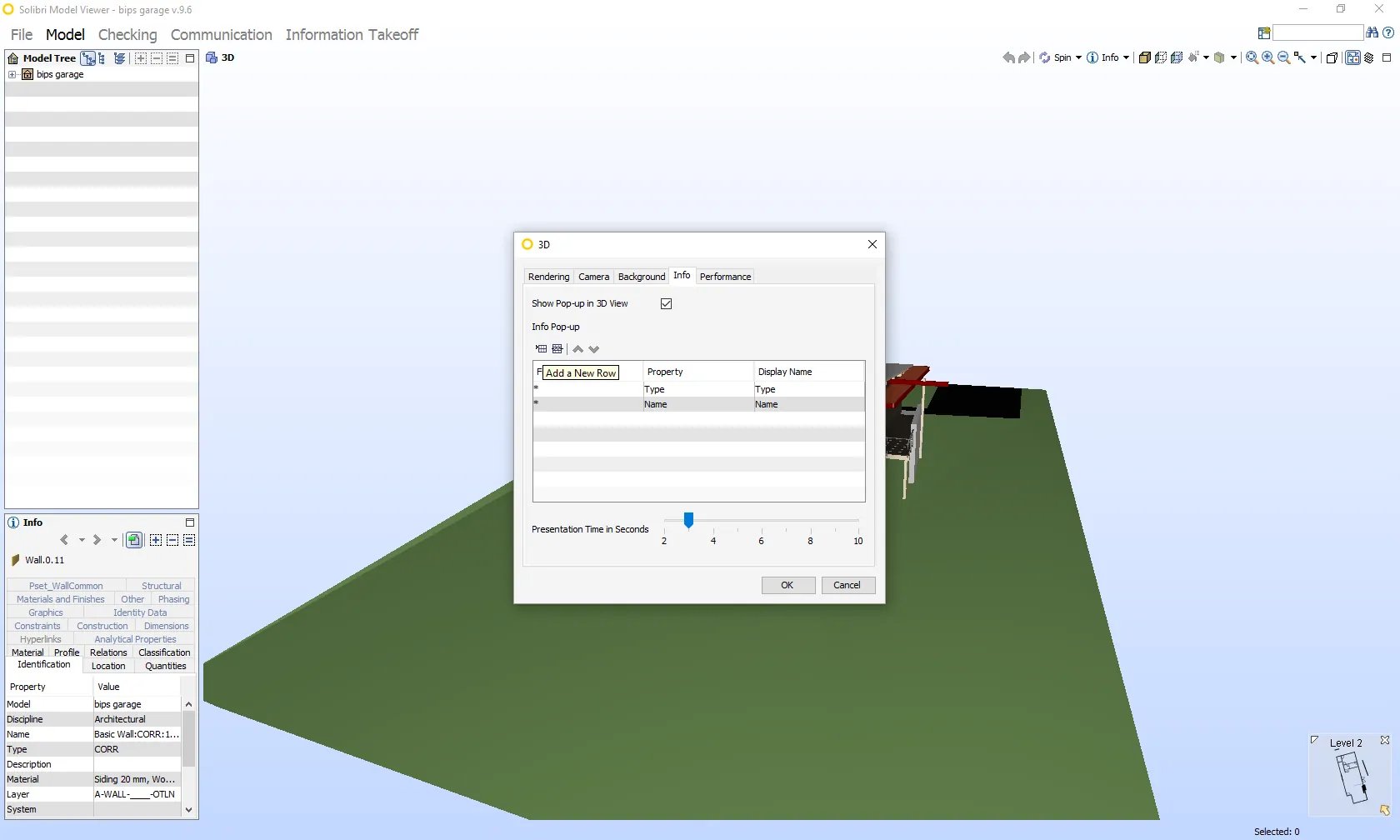Image resolution: width=1400 pixels, height=840 pixels.
Task: Uncheck Show Pop-up in 3D View
Action: [x=666, y=304]
